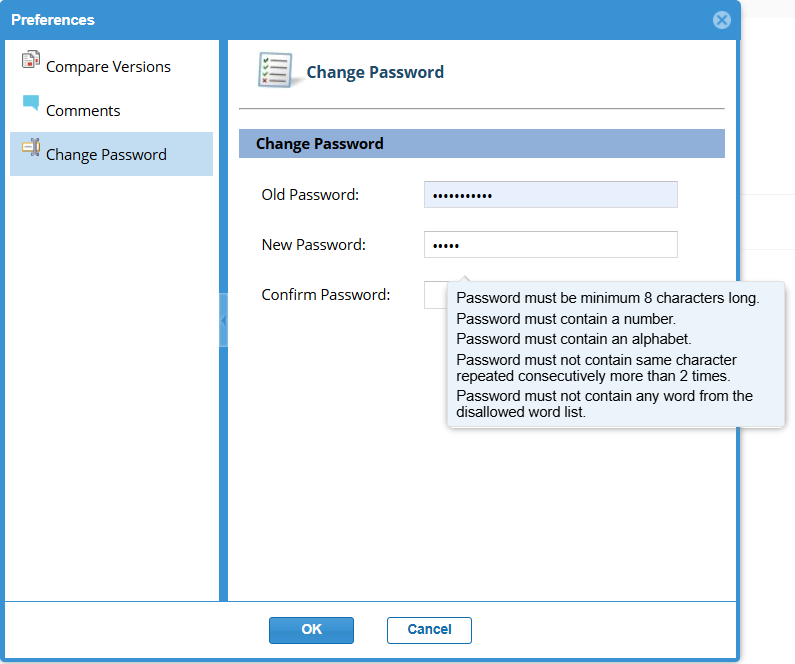Click the New Password label
795x664 pixels.
point(313,245)
